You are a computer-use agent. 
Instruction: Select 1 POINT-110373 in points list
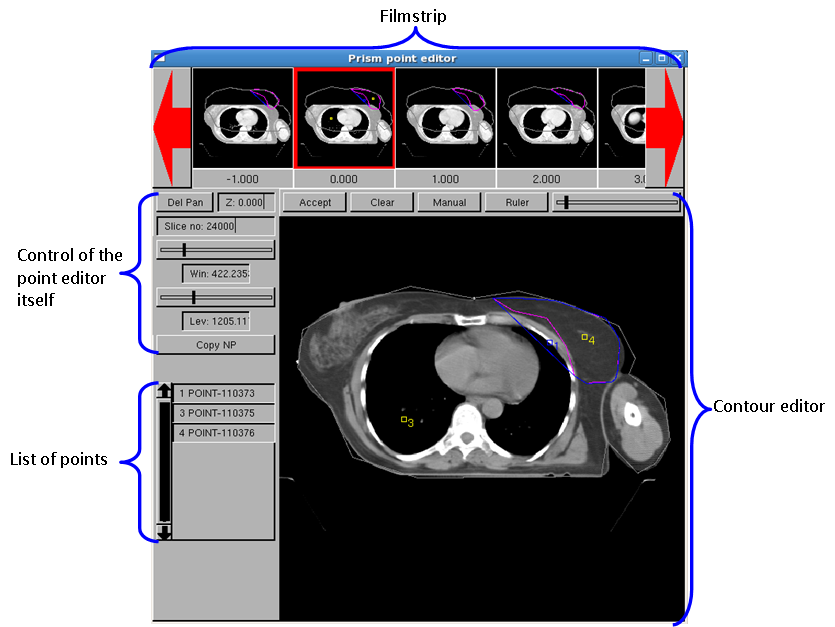click(223, 394)
